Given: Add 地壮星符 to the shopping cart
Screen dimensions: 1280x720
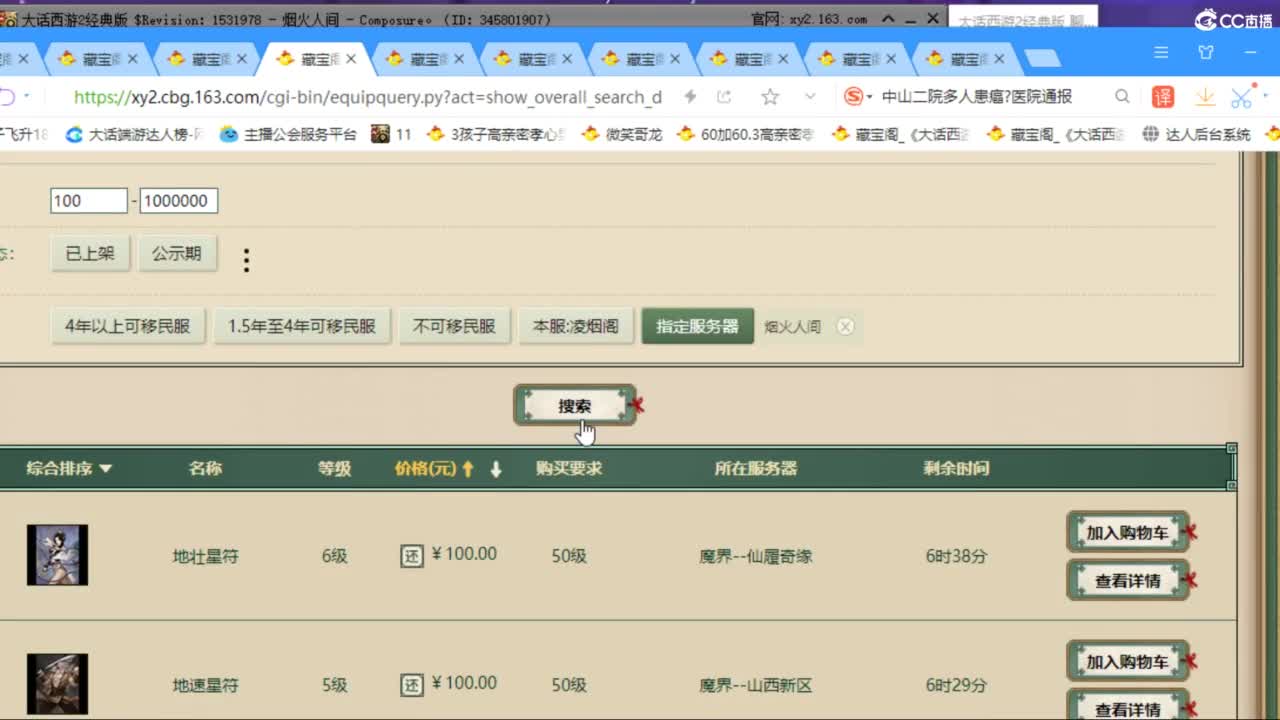Looking at the screenshot, I should 1128,532.
